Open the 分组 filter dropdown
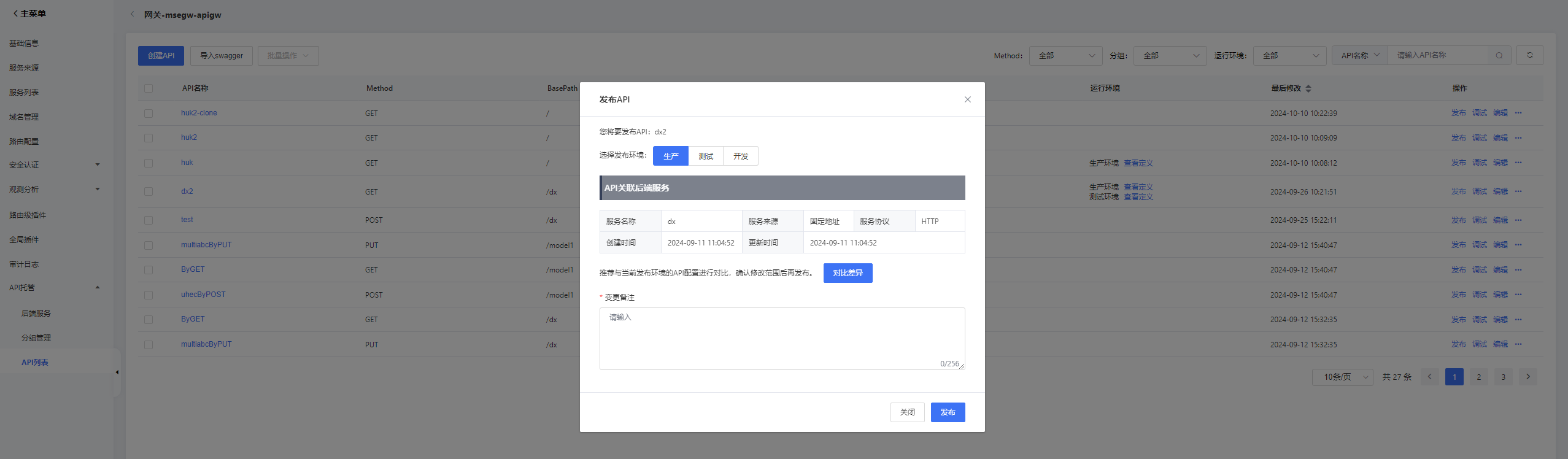The width and height of the screenshot is (1568, 459). pyautogui.click(x=1170, y=56)
